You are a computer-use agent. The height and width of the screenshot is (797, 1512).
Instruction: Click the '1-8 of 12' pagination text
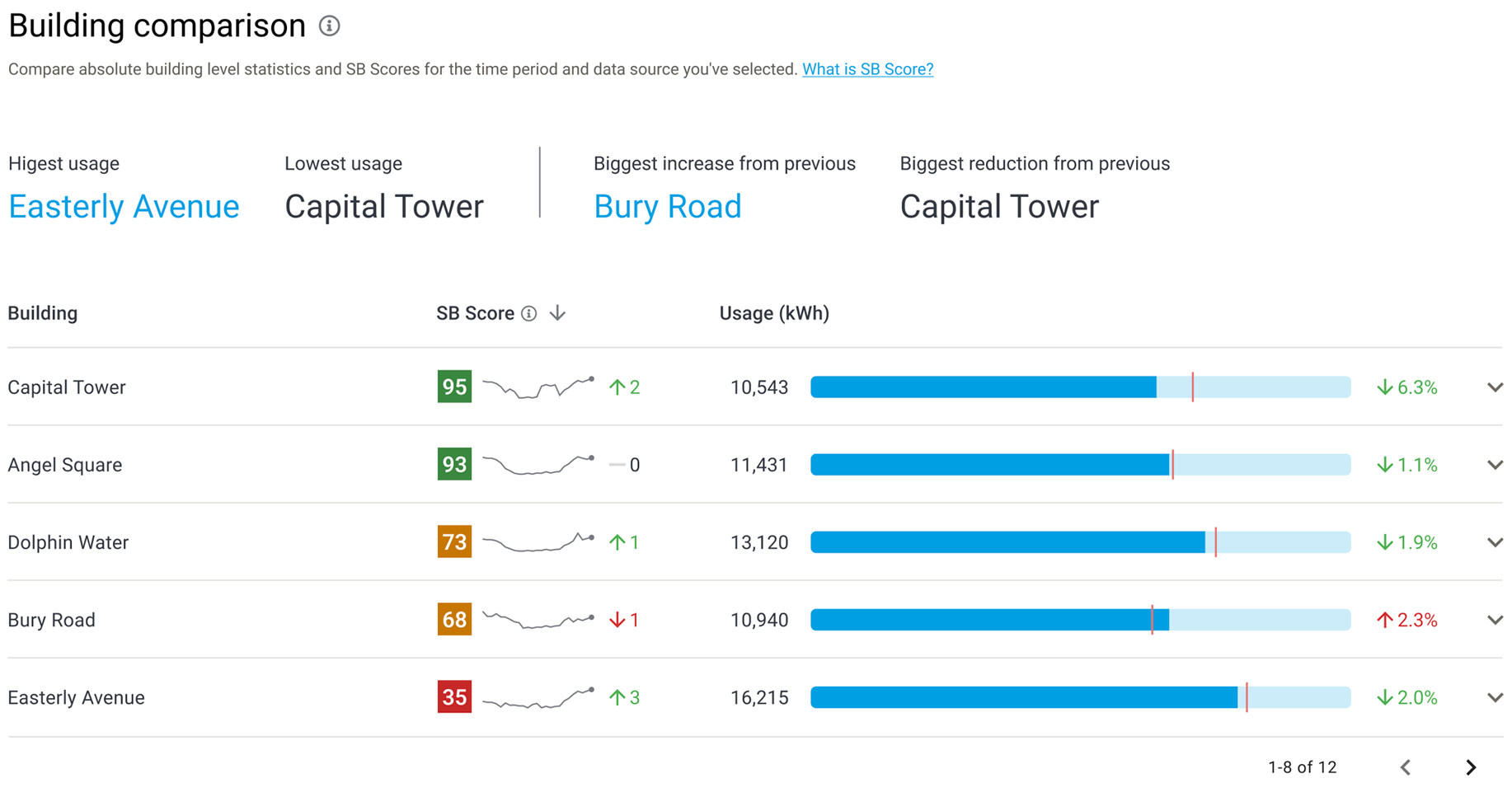(x=1302, y=767)
